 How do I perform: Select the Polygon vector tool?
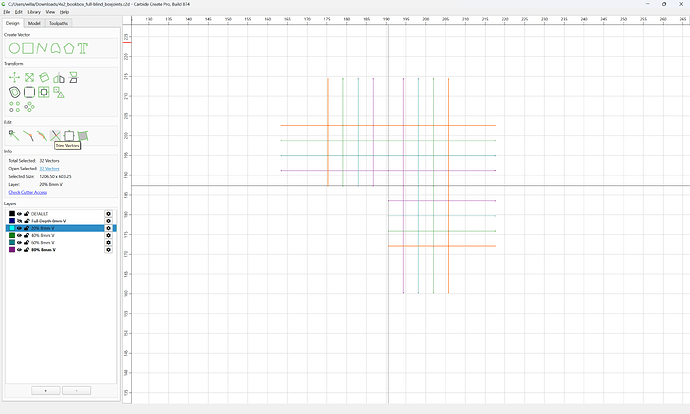click(69, 48)
